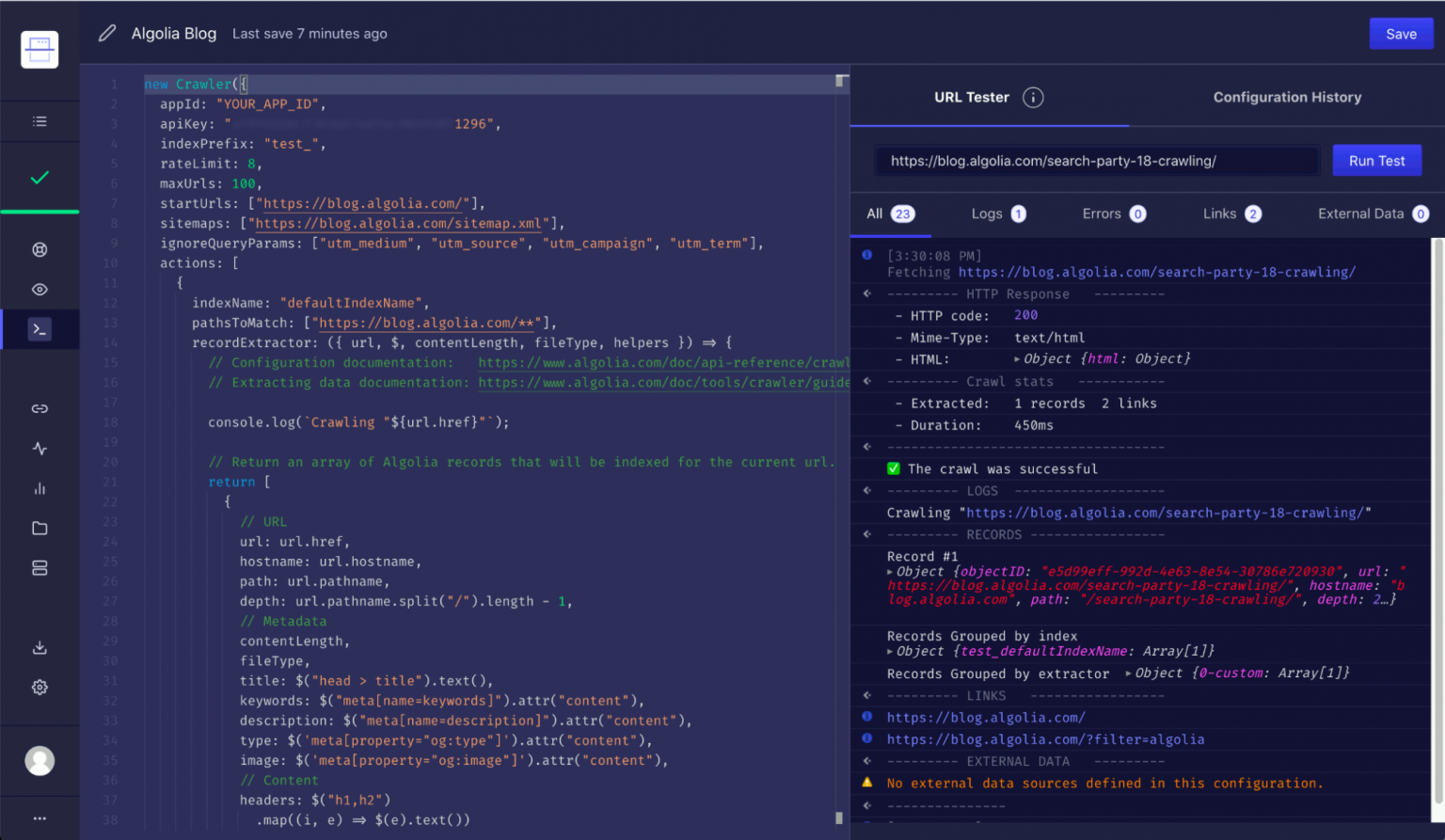Open the three-dots more menu
1445x840 pixels.
tap(40, 818)
